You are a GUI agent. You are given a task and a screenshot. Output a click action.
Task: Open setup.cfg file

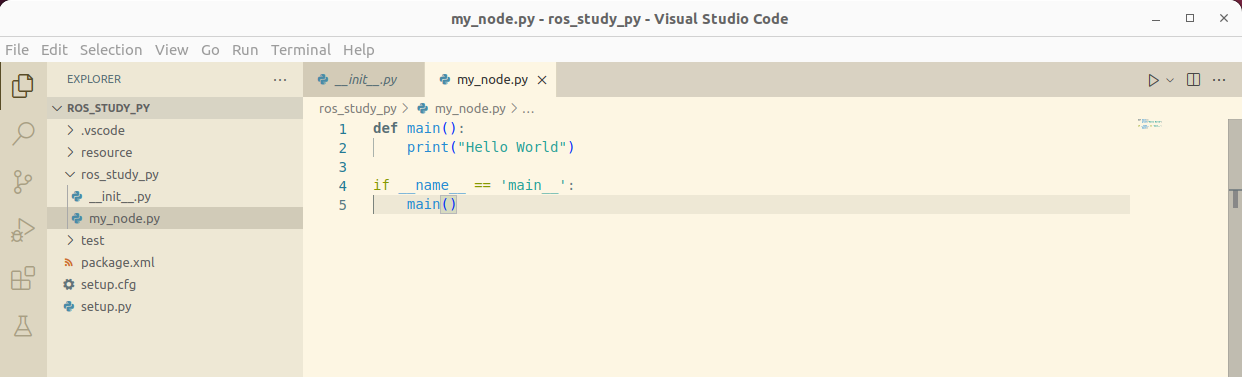(175, 284)
